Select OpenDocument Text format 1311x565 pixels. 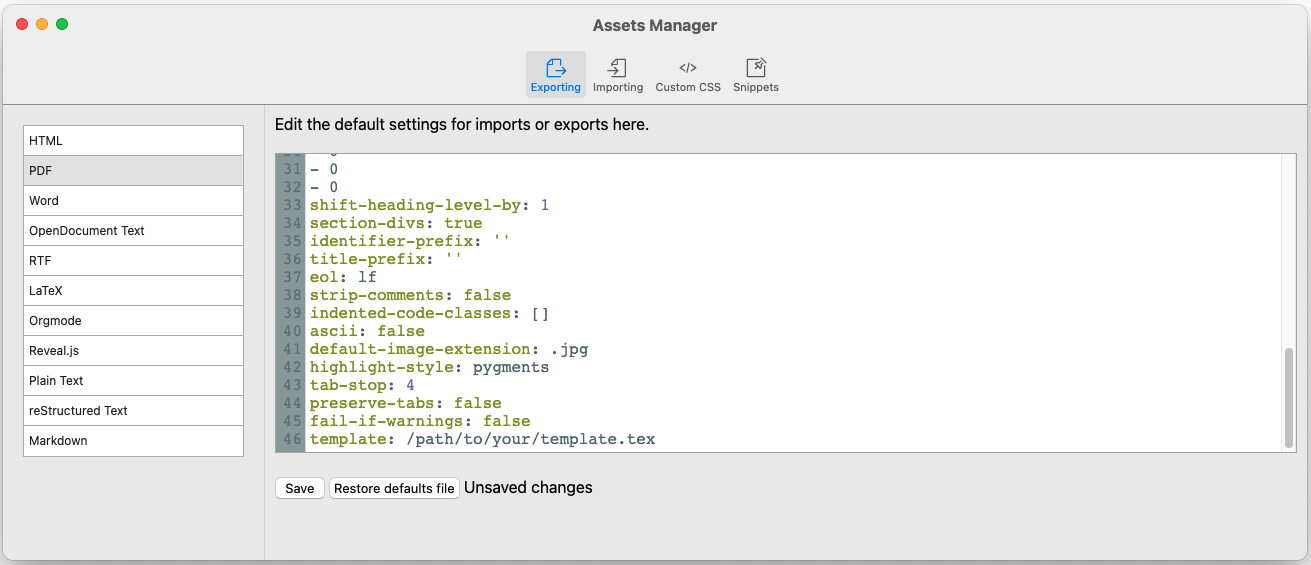pyautogui.click(x=133, y=231)
